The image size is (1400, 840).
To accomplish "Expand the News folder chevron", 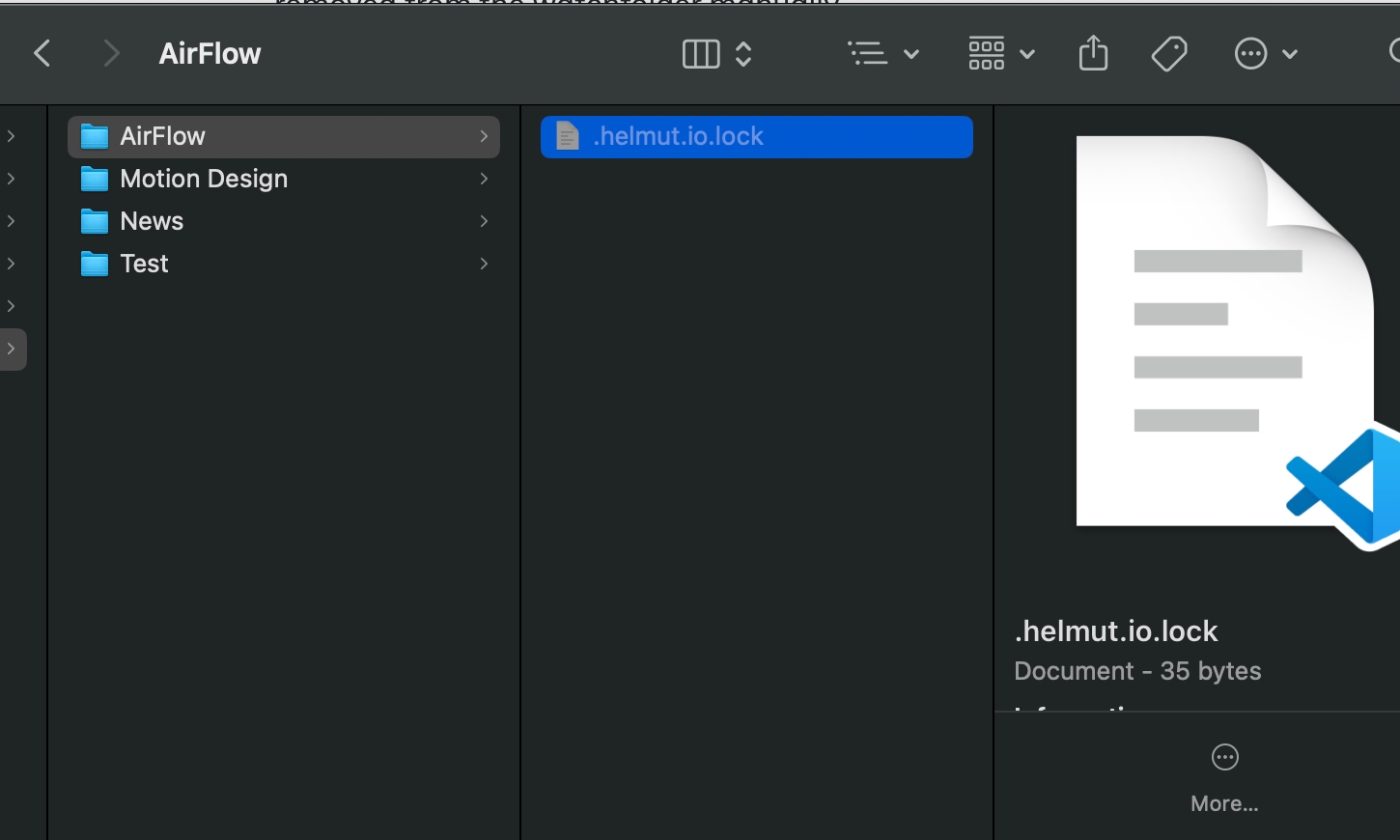I will (484, 221).
